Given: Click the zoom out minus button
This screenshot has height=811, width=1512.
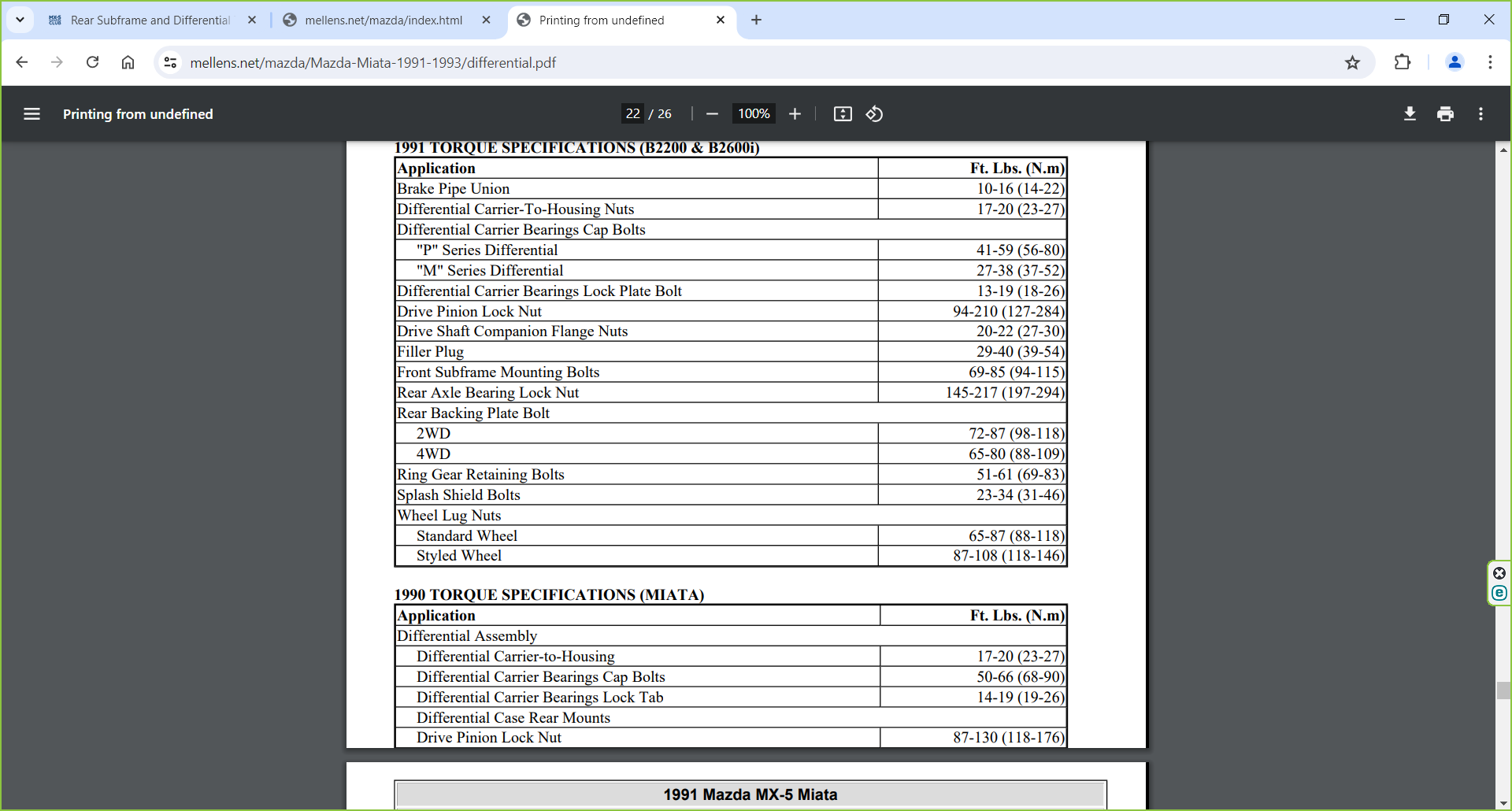Looking at the screenshot, I should 712,114.
